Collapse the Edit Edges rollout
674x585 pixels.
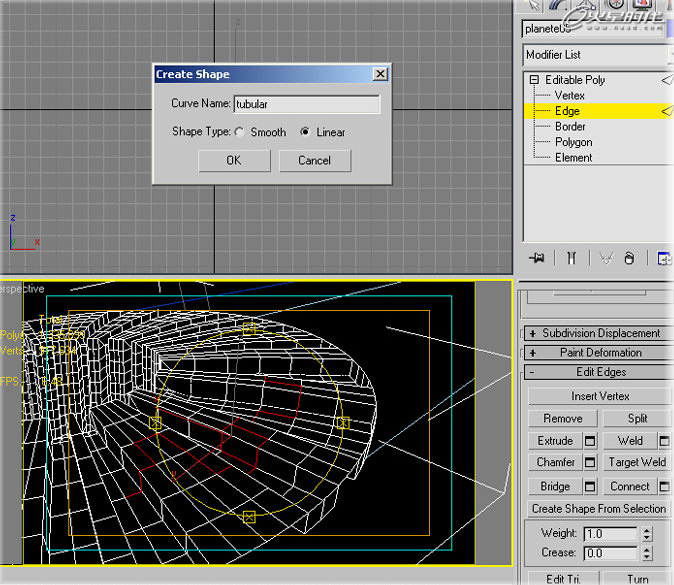[x=532, y=372]
